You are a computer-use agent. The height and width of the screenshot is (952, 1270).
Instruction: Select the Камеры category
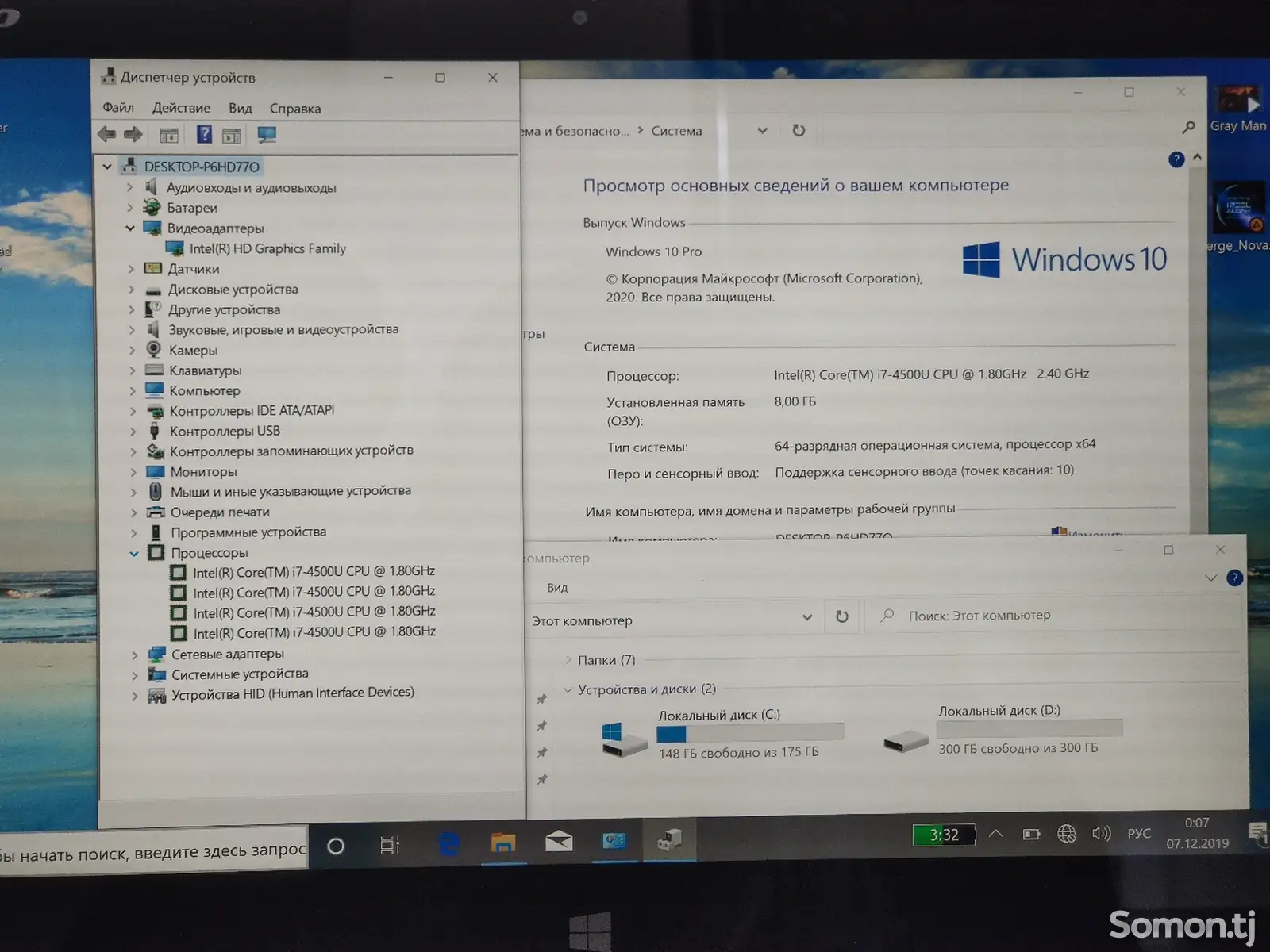[x=193, y=350]
